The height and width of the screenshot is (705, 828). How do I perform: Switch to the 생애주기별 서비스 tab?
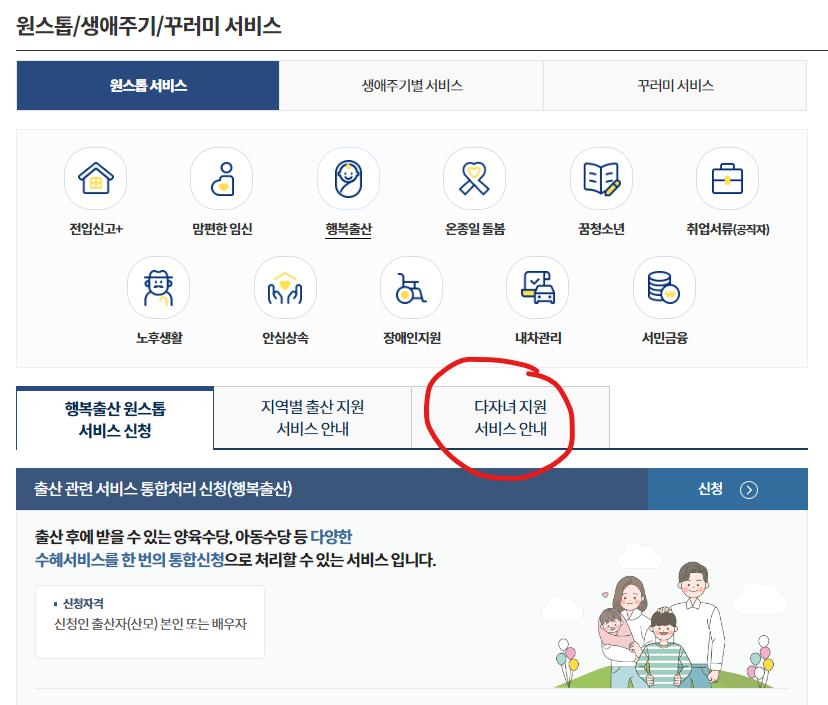coord(410,86)
